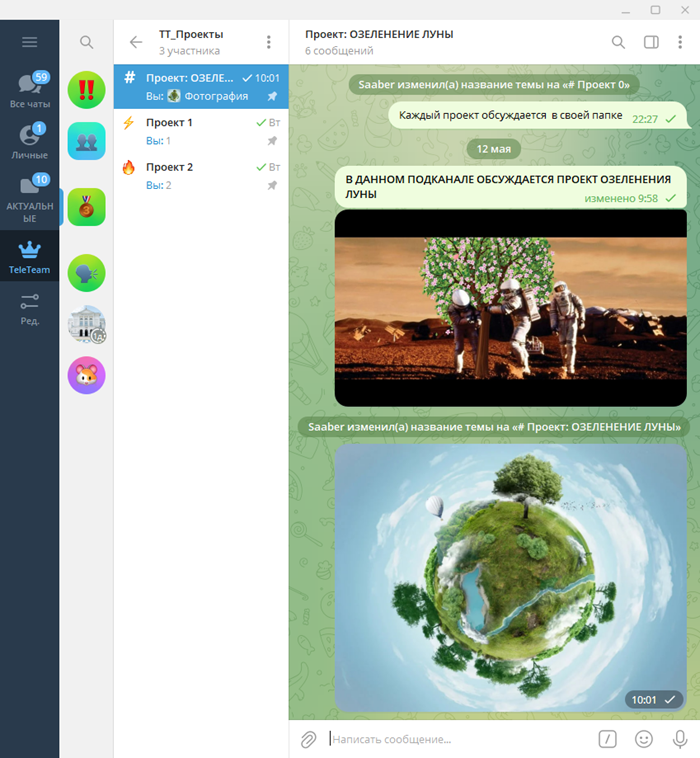Open the chat with bronze medal avatar
Viewport: 700px width, 758px height.
(87, 207)
